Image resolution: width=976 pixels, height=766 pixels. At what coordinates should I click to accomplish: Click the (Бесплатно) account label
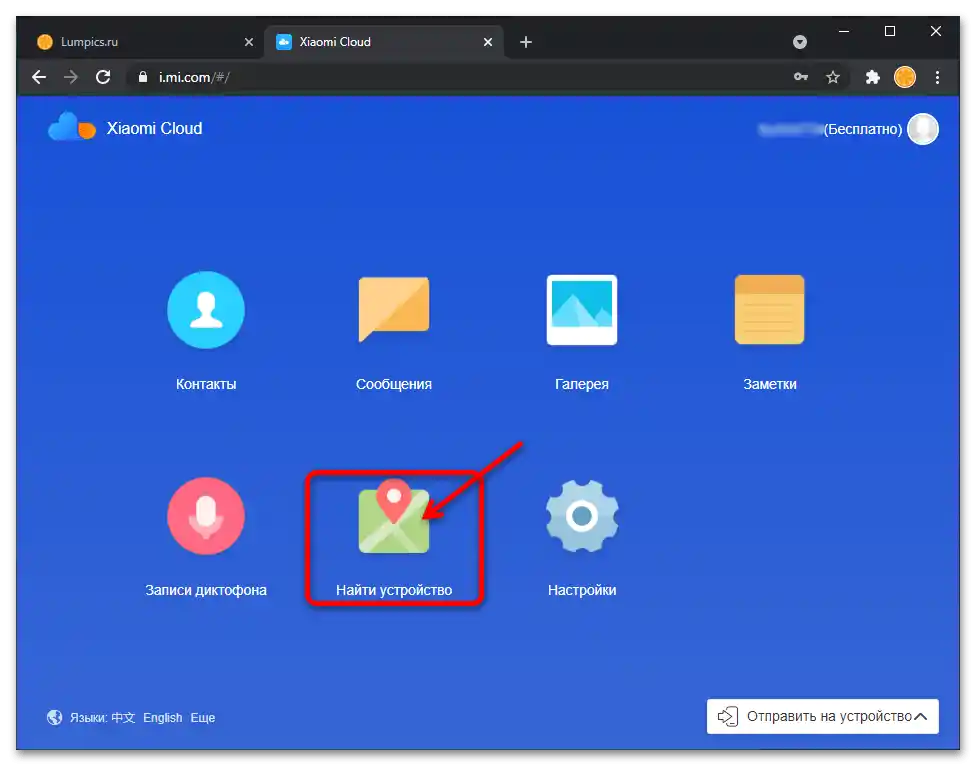(x=863, y=129)
